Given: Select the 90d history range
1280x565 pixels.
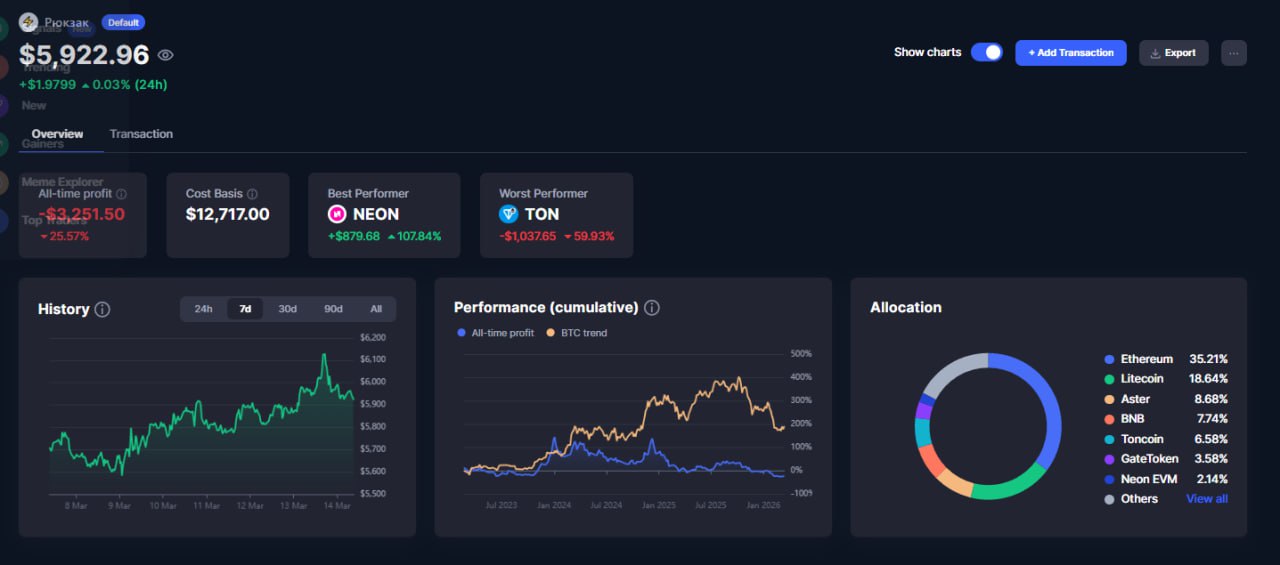Looking at the screenshot, I should [x=333, y=309].
